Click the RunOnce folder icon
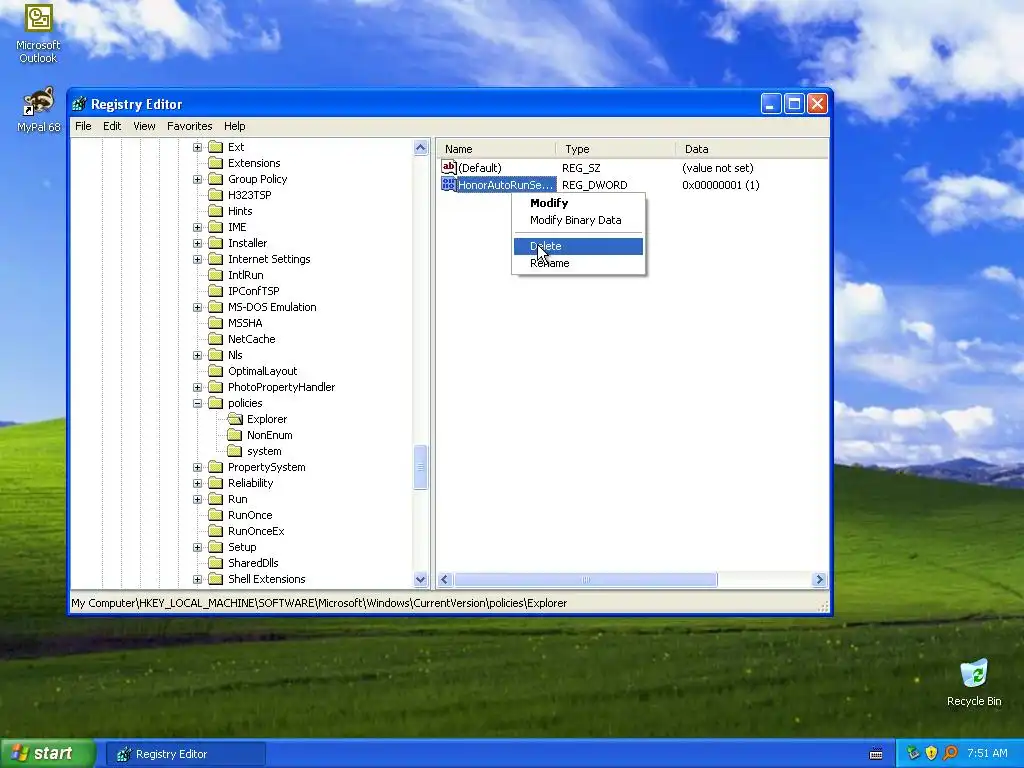Image resolution: width=1024 pixels, height=768 pixels. tap(216, 515)
